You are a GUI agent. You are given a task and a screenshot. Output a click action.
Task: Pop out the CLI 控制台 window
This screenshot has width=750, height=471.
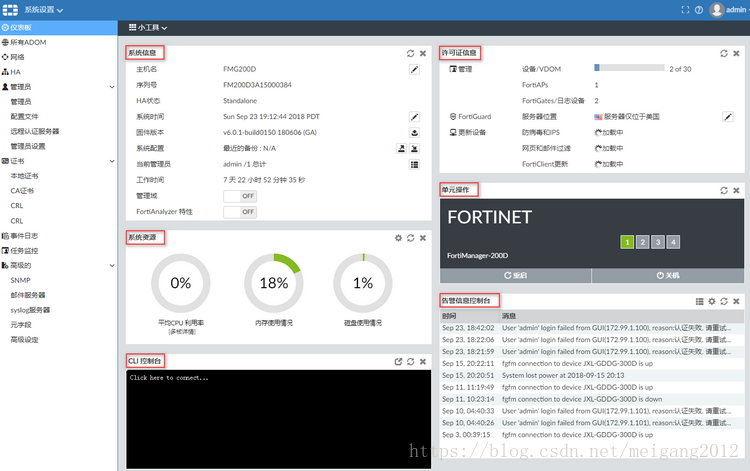pos(398,361)
